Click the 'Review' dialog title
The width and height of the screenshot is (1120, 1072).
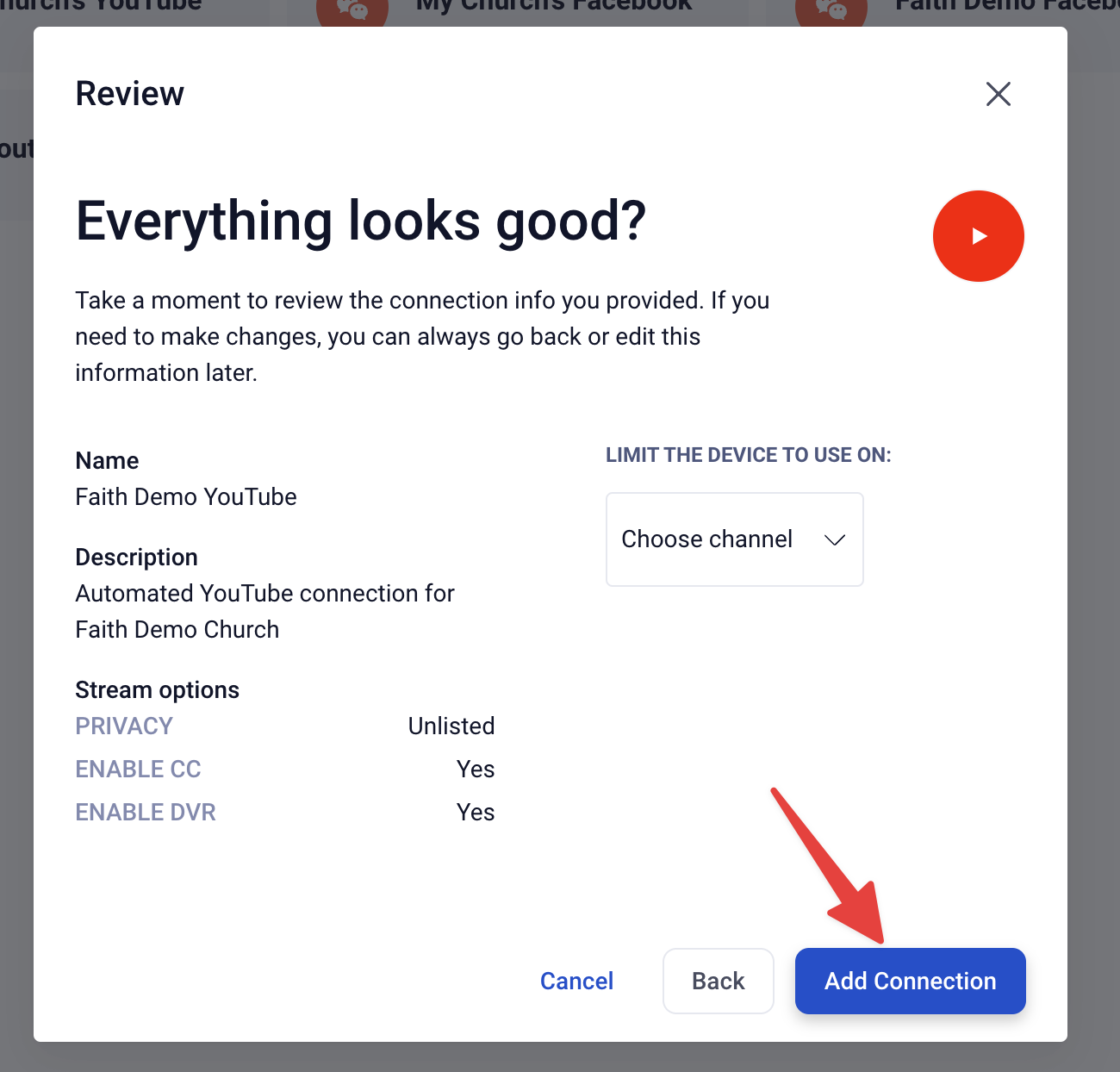pos(130,94)
